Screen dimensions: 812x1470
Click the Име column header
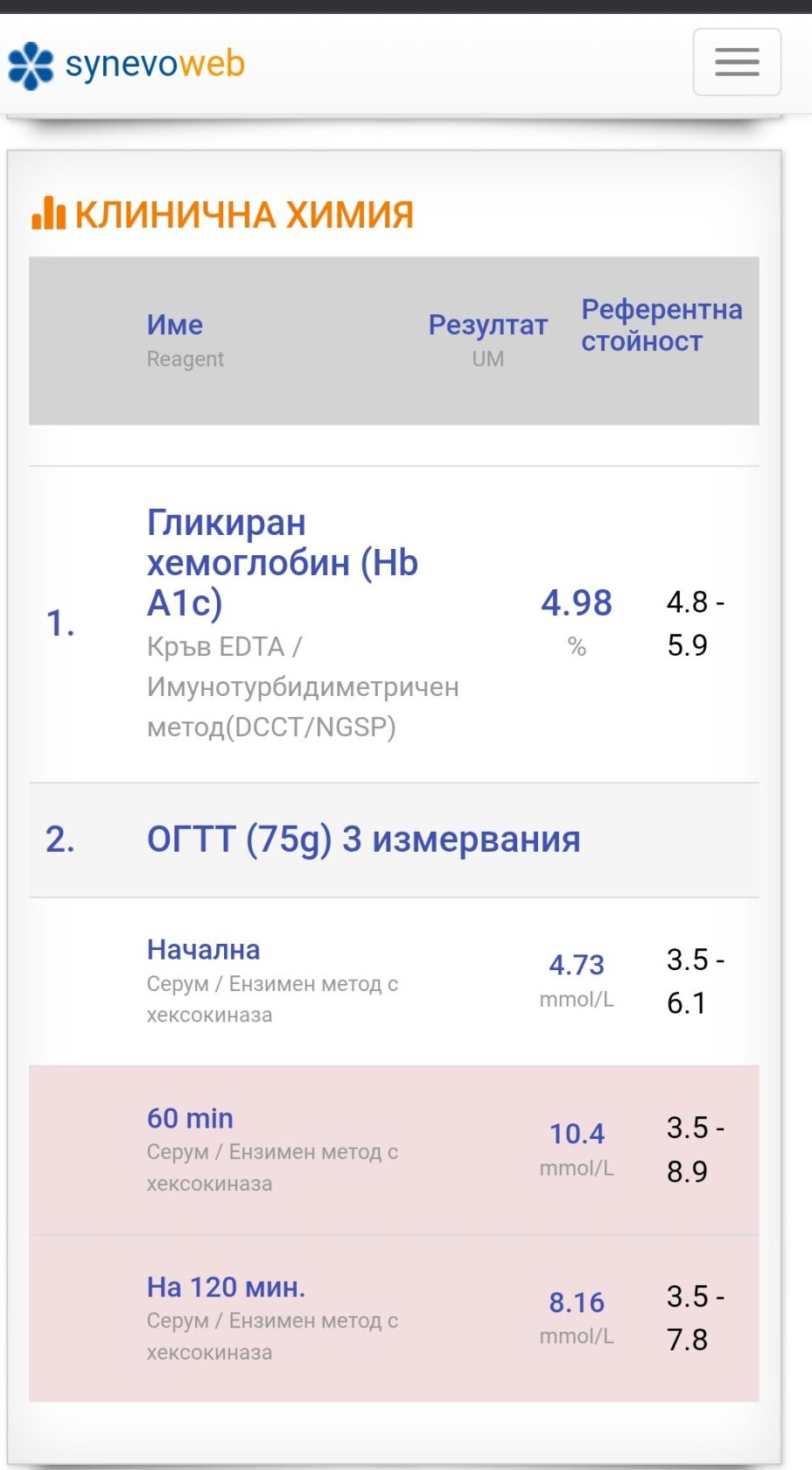tap(175, 325)
